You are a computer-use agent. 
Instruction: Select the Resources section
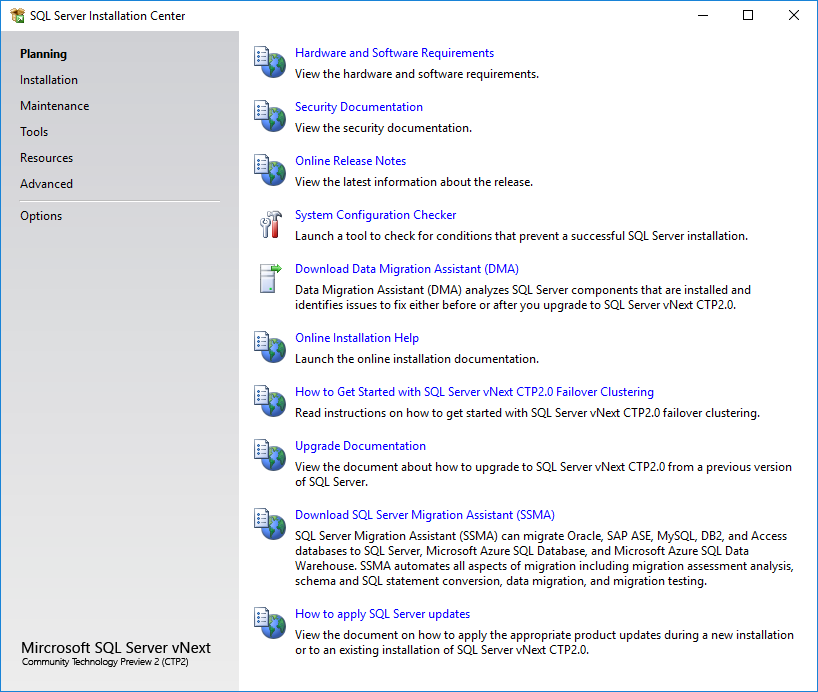(x=46, y=157)
